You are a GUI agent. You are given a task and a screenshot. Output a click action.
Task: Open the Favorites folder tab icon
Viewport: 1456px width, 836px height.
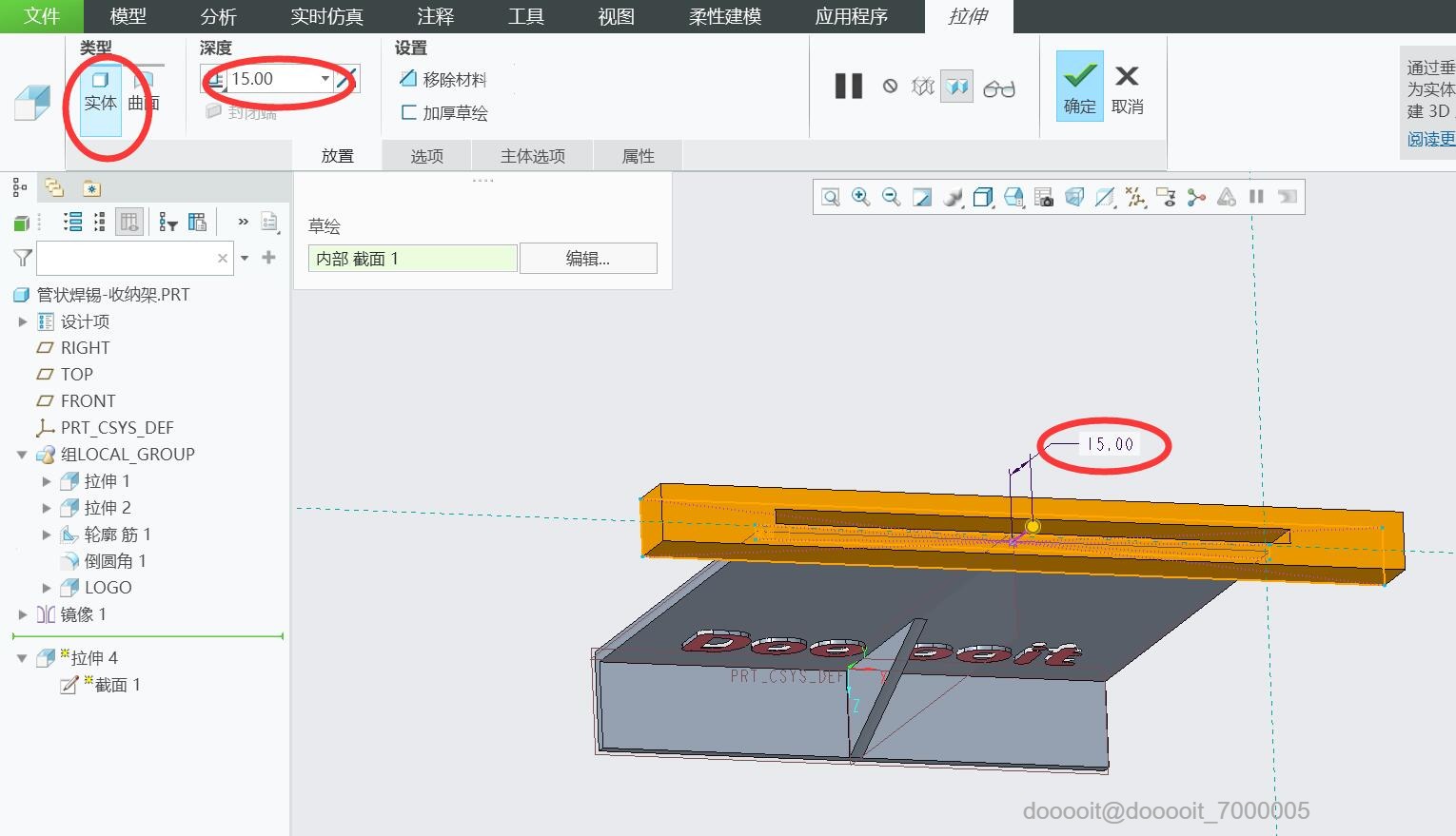click(91, 187)
